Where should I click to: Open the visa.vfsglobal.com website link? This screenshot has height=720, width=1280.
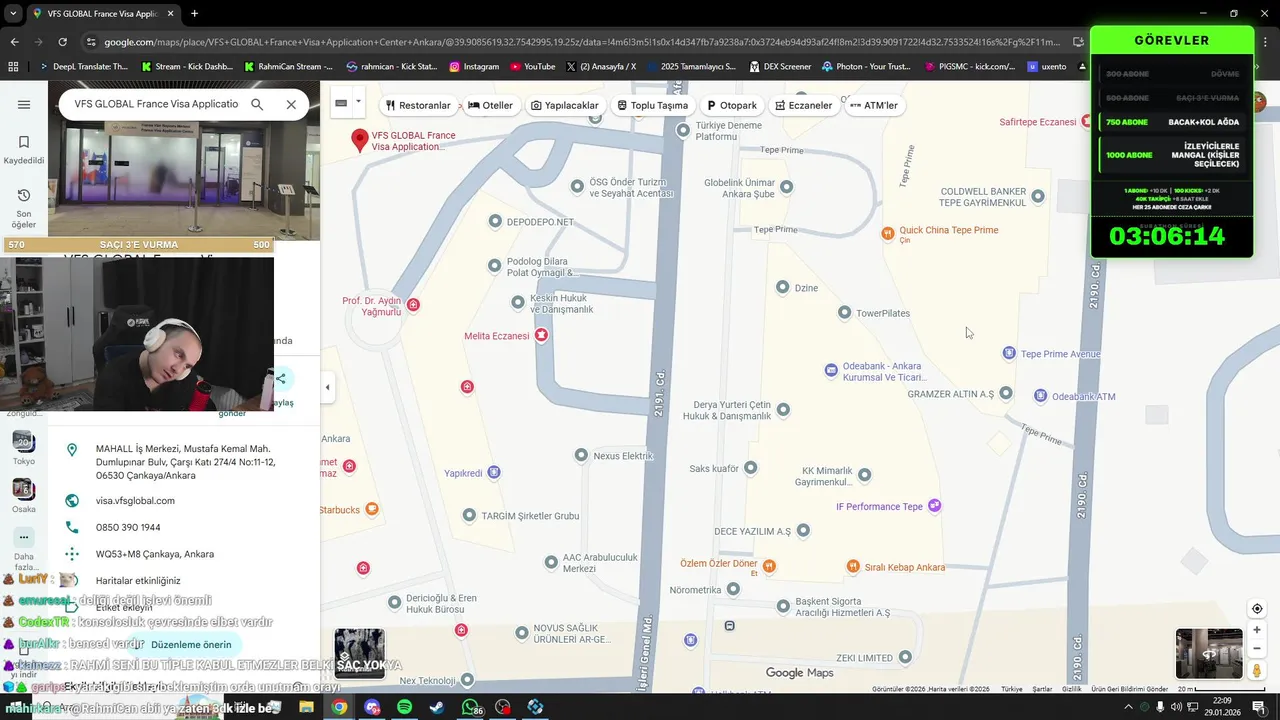(135, 501)
